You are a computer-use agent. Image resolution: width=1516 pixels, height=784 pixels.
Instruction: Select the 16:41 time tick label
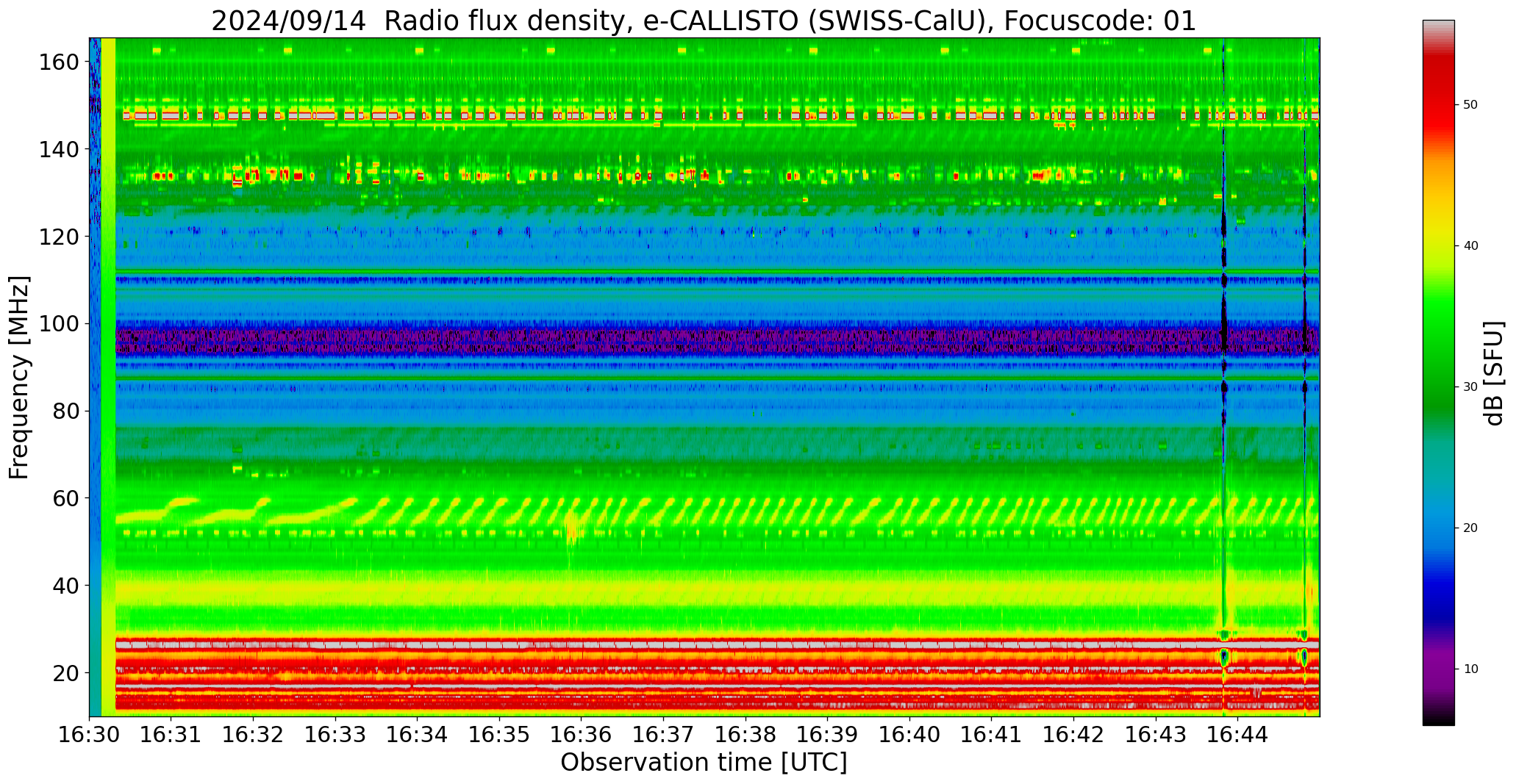992,734
